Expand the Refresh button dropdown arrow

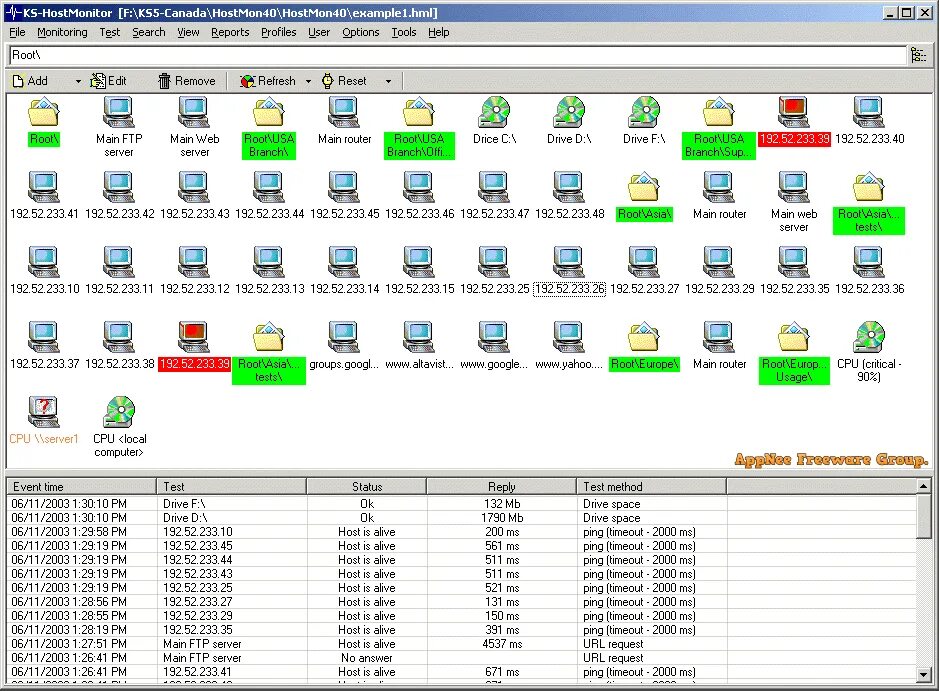[x=308, y=81]
